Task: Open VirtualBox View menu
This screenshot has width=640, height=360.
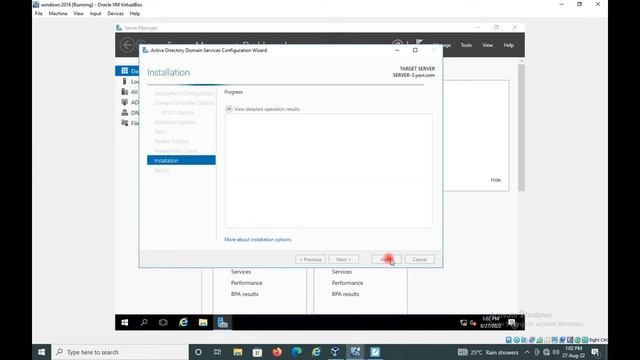Action: click(x=78, y=13)
